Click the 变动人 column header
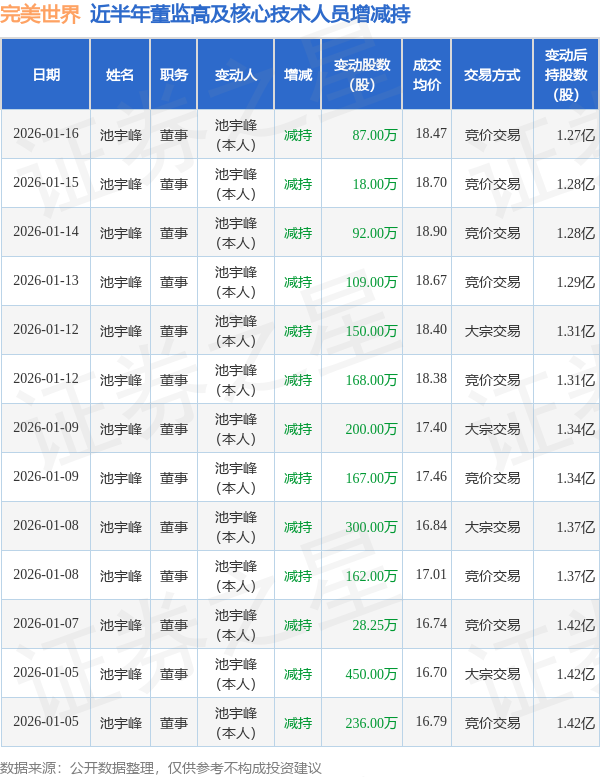The height and width of the screenshot is (777, 600). [x=236, y=75]
